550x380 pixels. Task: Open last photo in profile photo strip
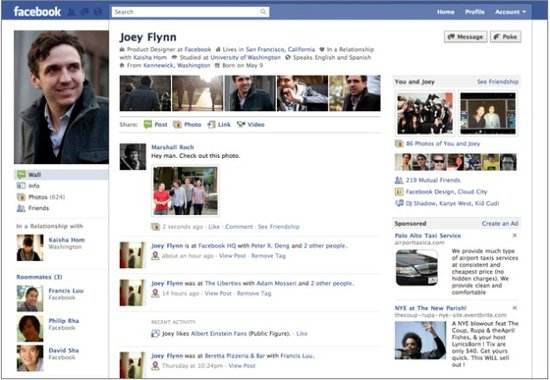pos(355,93)
